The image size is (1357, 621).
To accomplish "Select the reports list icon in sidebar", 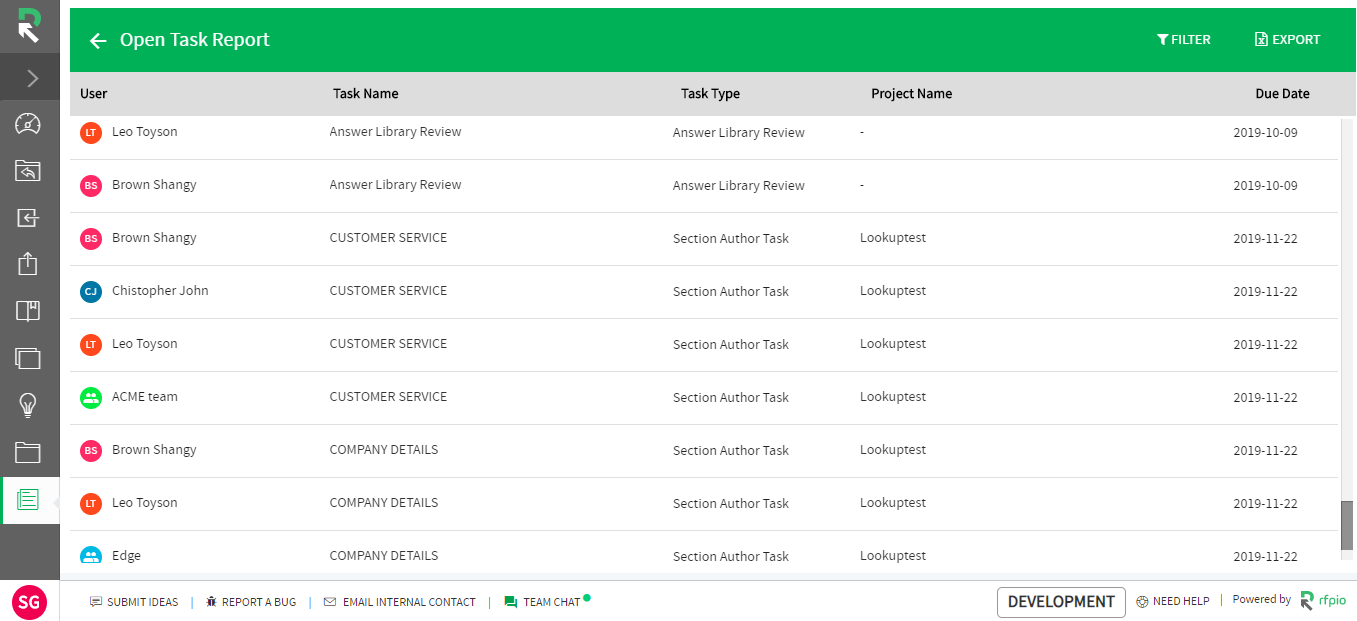I will point(28,499).
